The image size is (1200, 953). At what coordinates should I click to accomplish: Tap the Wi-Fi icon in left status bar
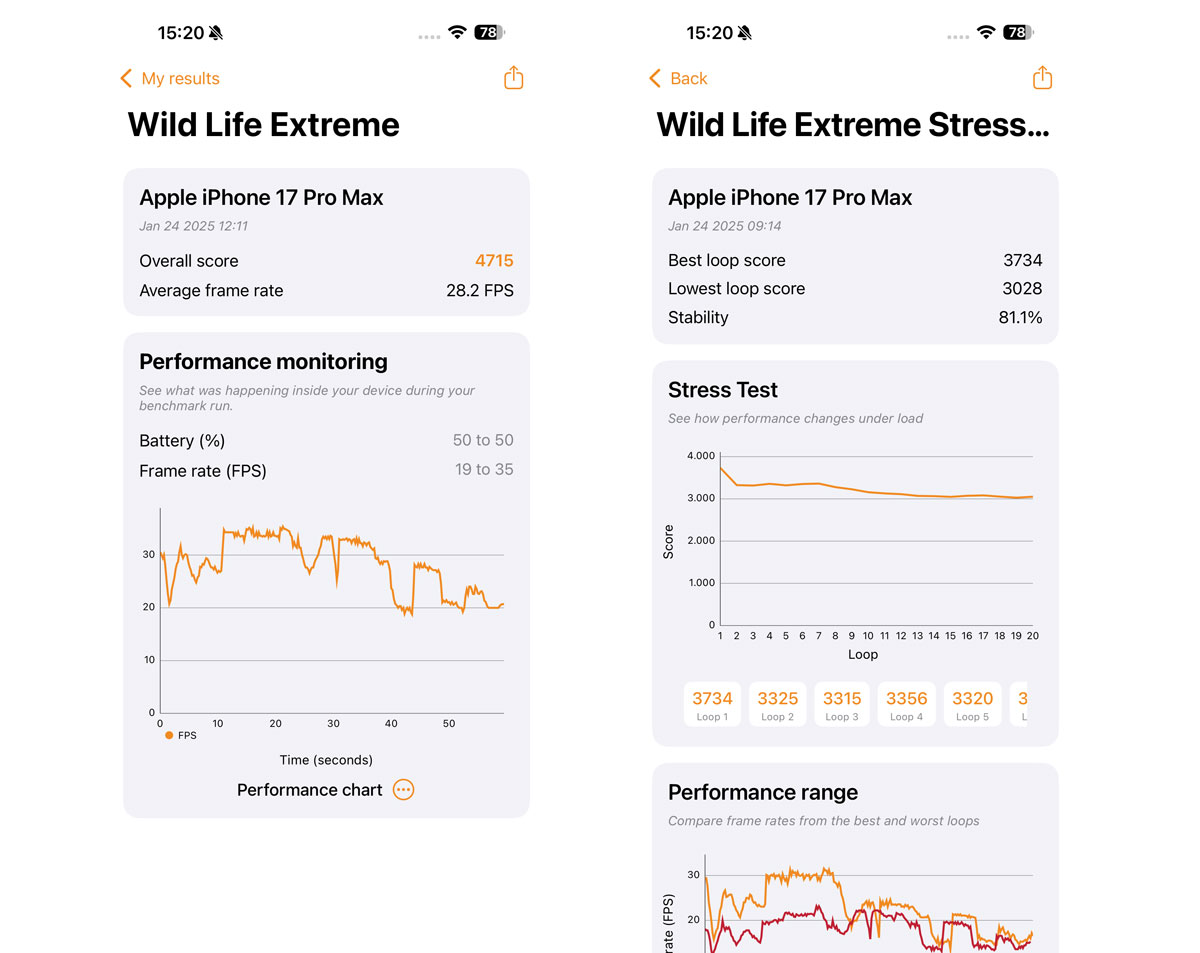(x=457, y=33)
